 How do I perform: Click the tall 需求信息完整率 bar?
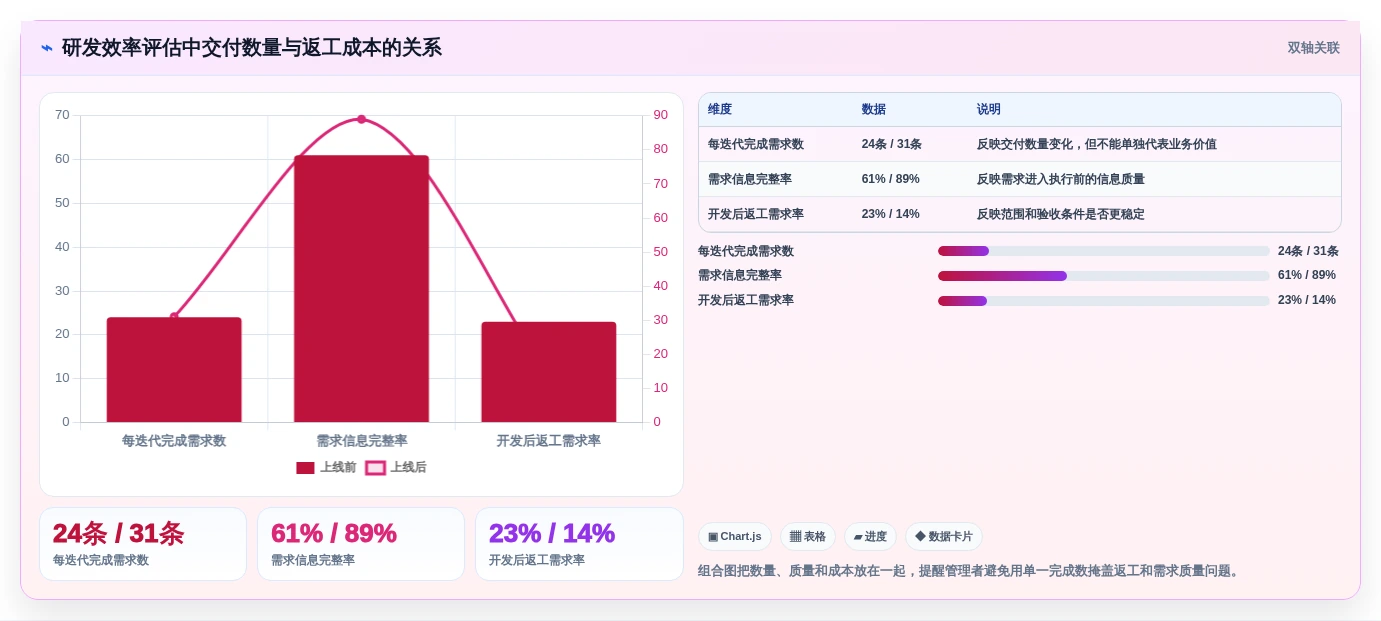361,289
